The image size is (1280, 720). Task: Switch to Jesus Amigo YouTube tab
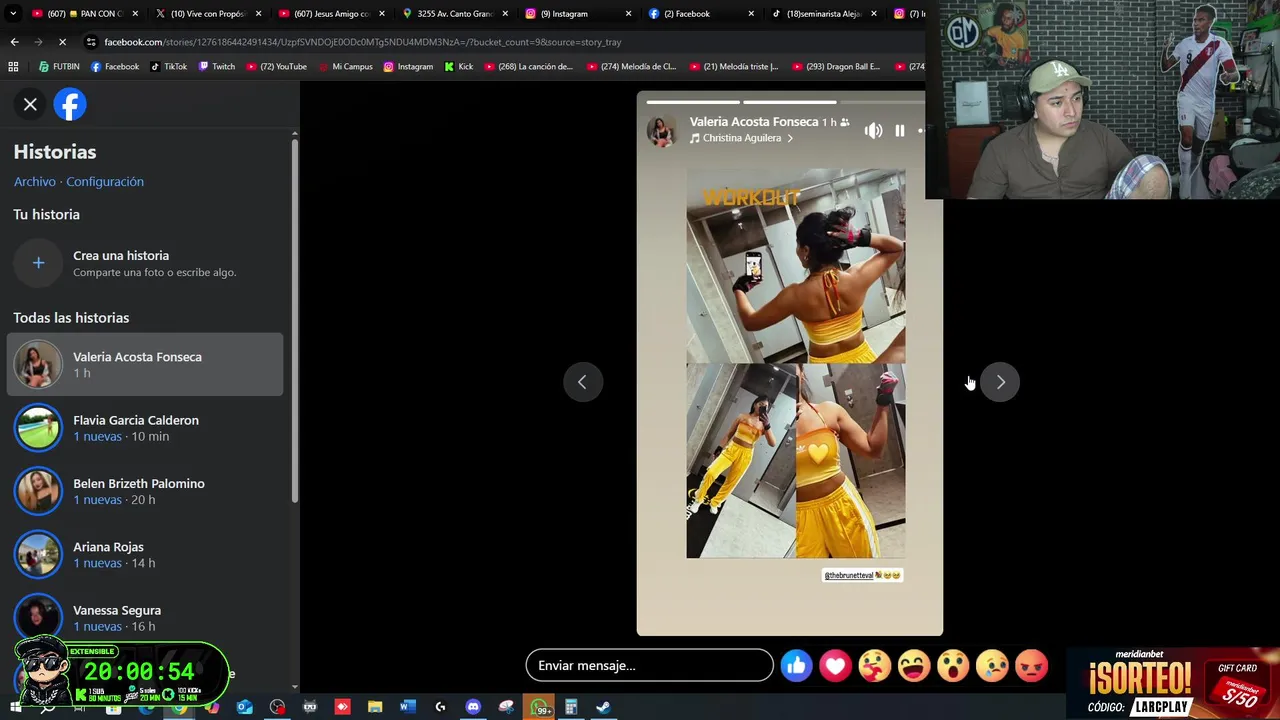coord(331,14)
